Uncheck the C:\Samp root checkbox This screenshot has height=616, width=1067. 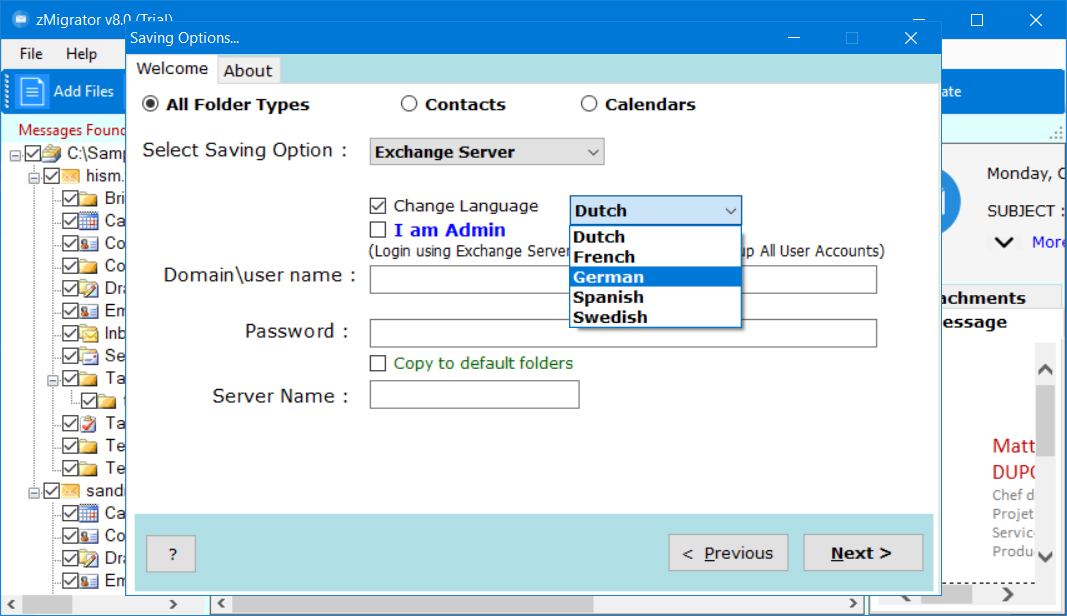[x=33, y=153]
